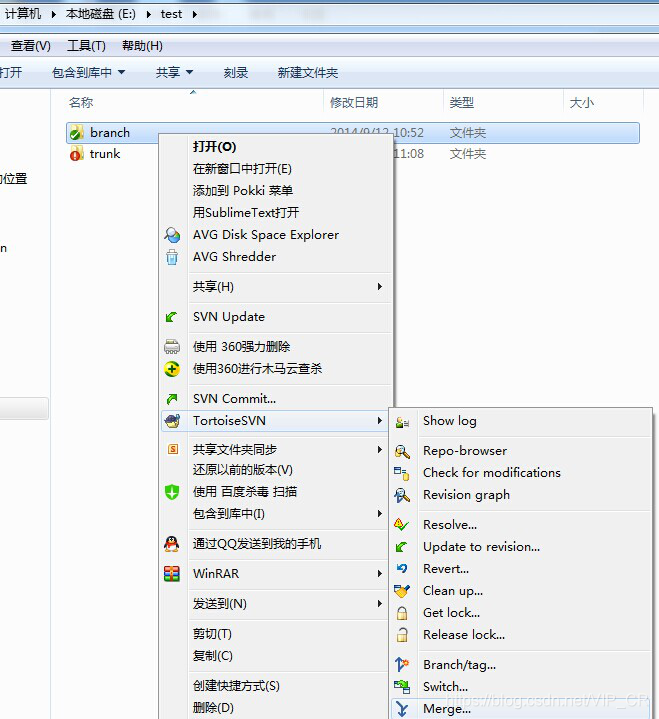Sort by the 名称 column header
Viewport: 659px width, 719px height.
[81, 102]
